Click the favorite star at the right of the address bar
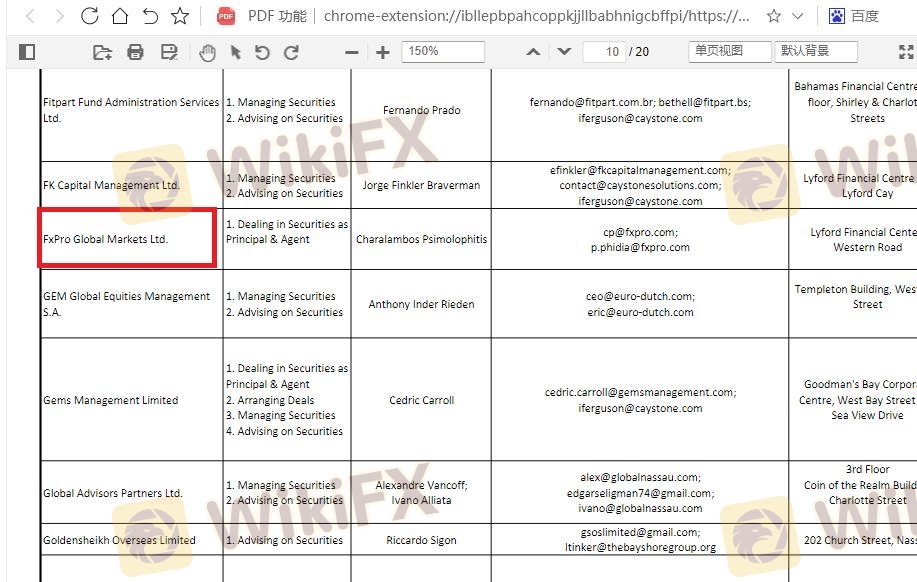Viewport: 917px width, 582px height. (774, 16)
